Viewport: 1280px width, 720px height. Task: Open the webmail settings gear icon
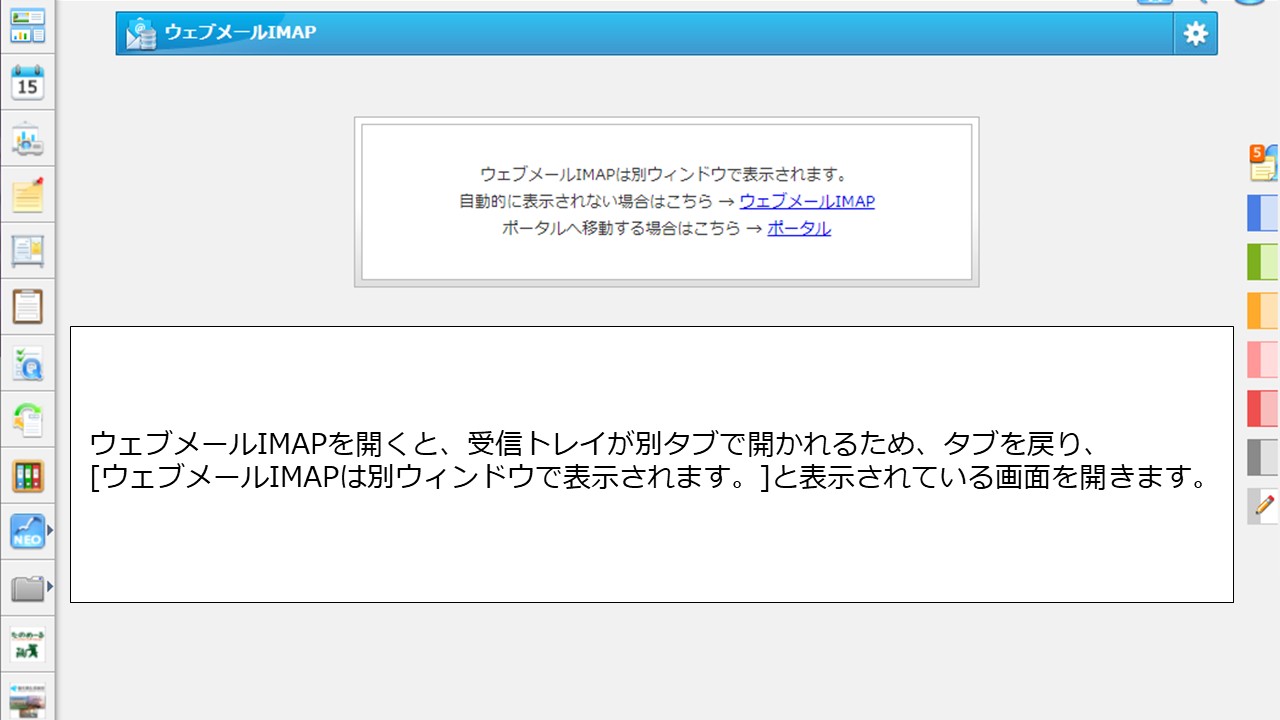1194,33
